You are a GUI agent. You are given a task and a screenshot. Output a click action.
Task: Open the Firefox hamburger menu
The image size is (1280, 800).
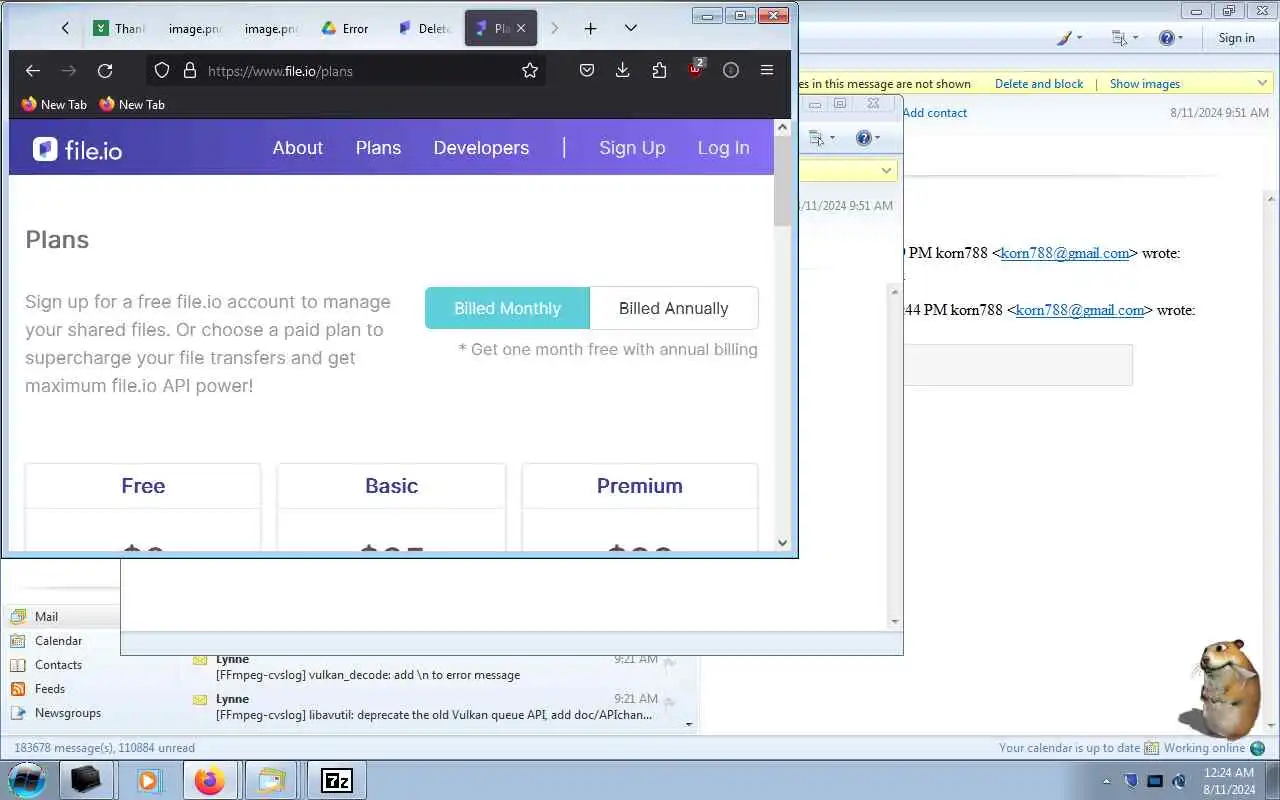coord(767,70)
